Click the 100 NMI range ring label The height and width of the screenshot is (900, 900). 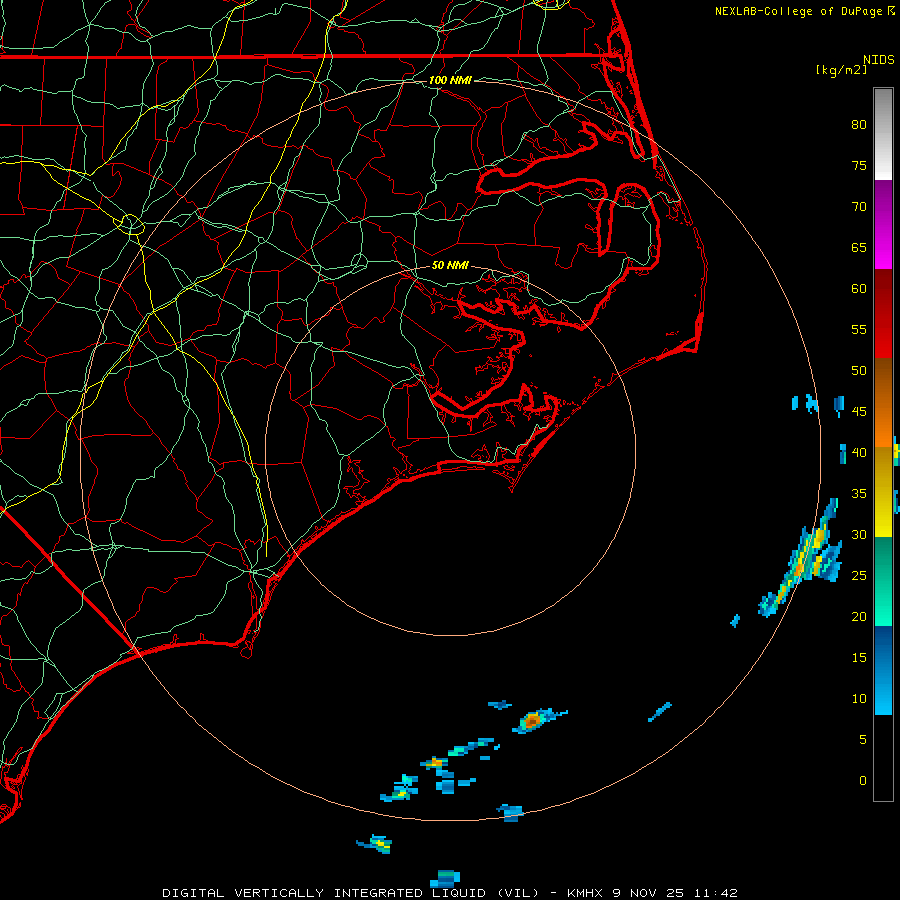tap(450, 80)
